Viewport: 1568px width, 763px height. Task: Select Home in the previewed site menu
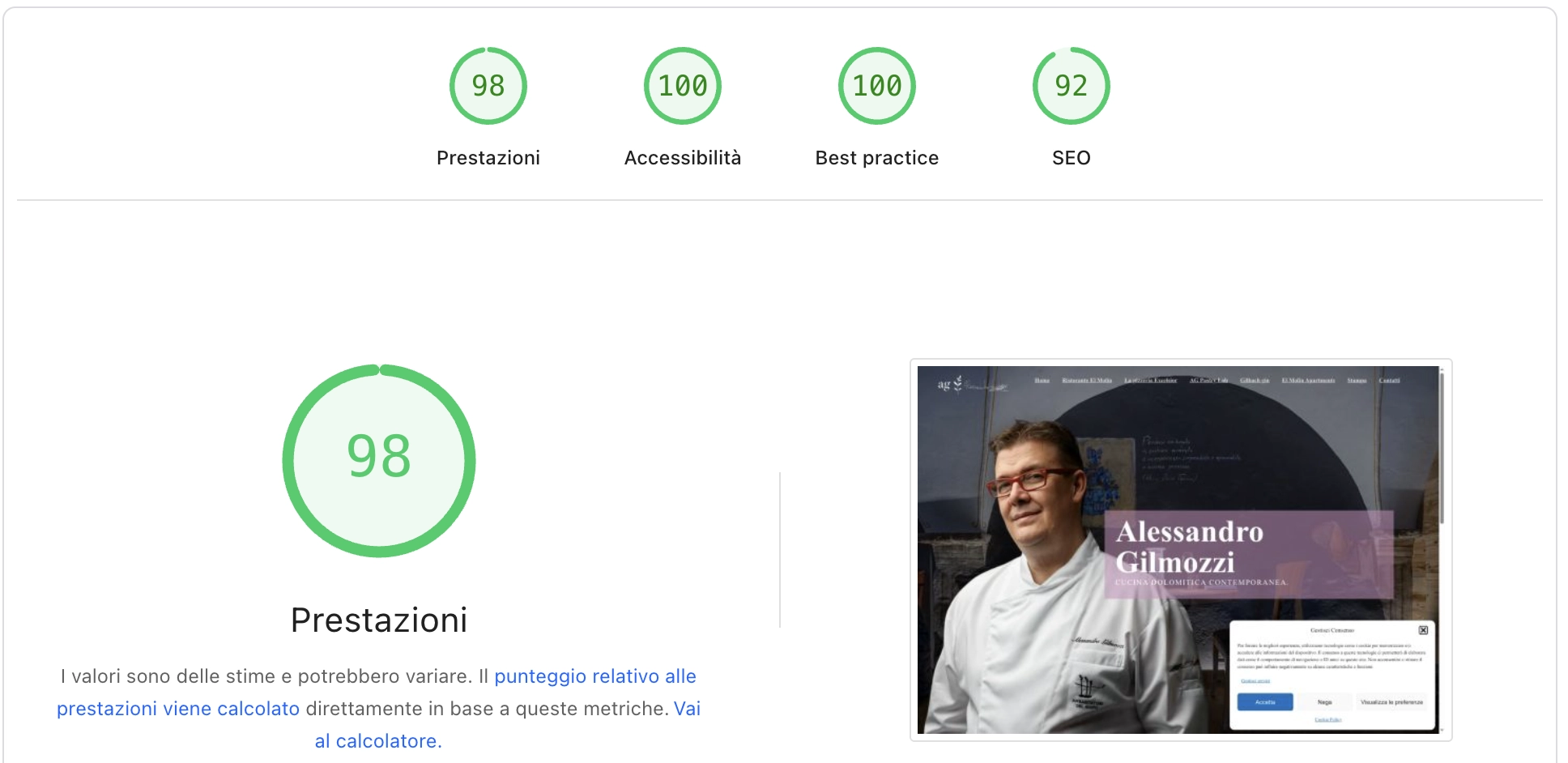click(x=1042, y=380)
